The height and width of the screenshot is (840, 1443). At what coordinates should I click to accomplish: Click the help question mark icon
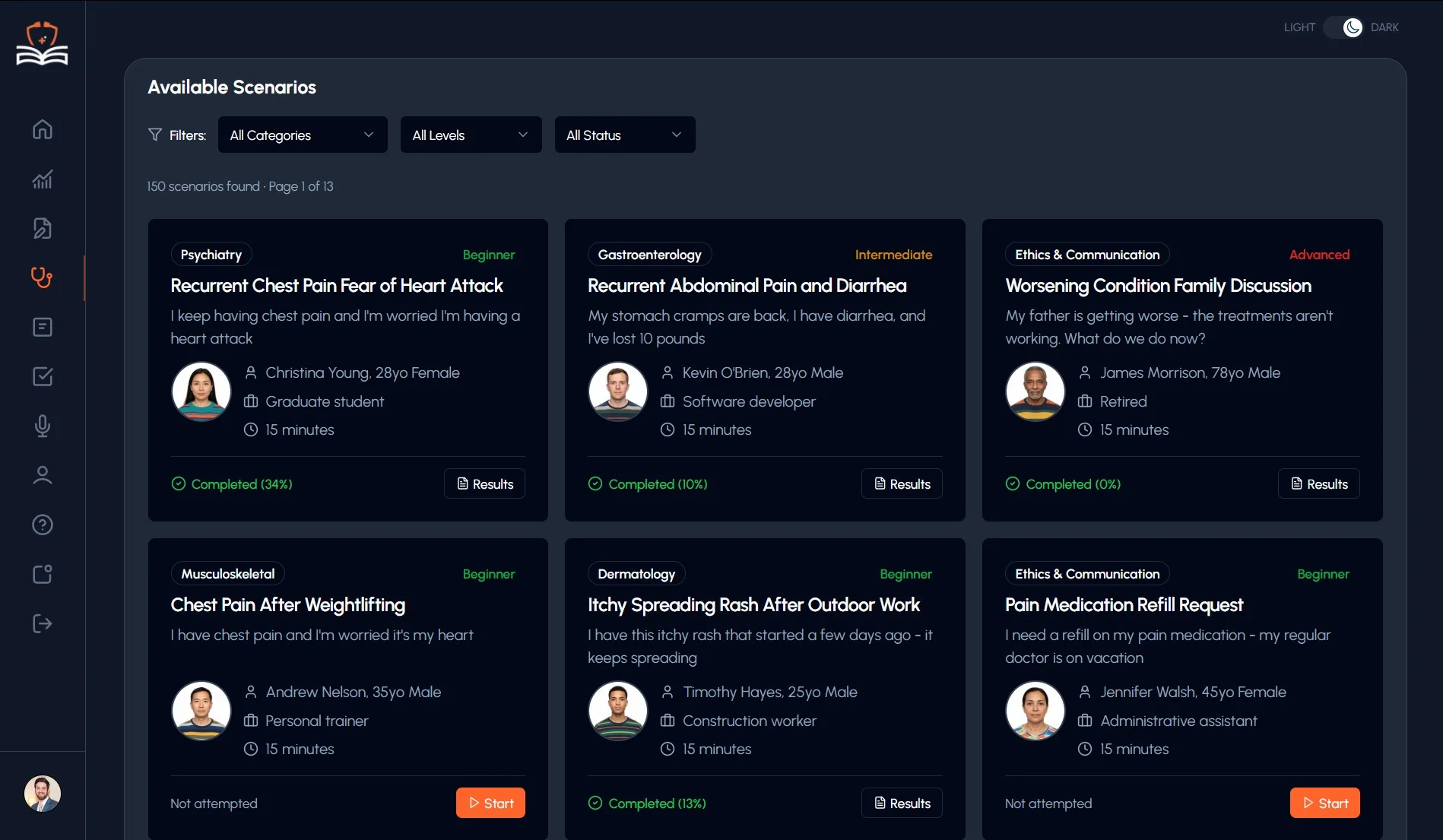(x=43, y=525)
